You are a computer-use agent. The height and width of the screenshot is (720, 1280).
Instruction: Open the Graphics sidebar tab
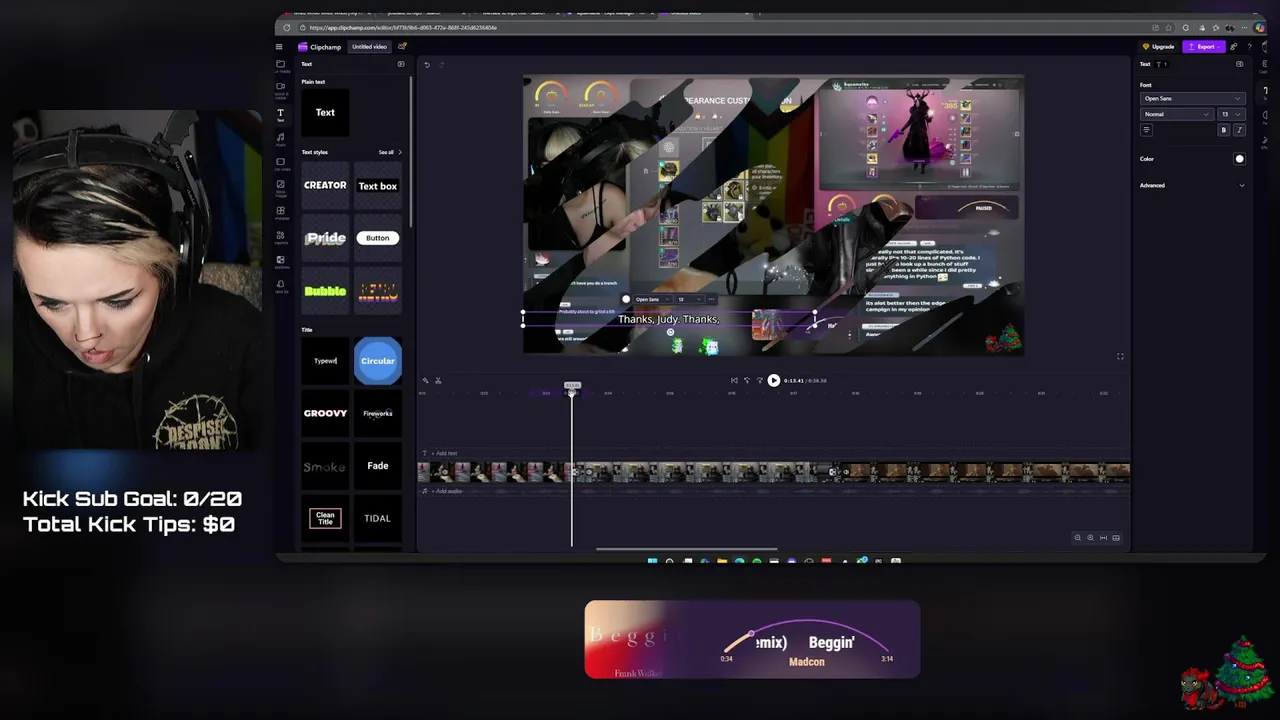pyautogui.click(x=281, y=237)
